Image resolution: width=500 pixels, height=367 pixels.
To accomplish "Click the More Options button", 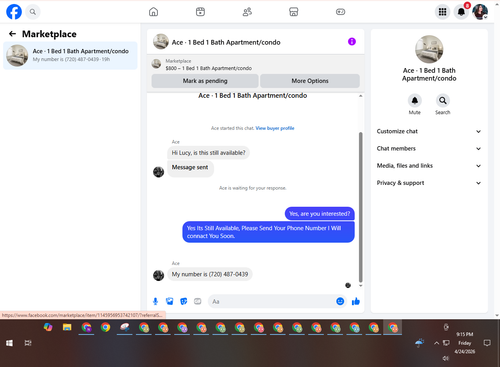I will click(x=310, y=81).
